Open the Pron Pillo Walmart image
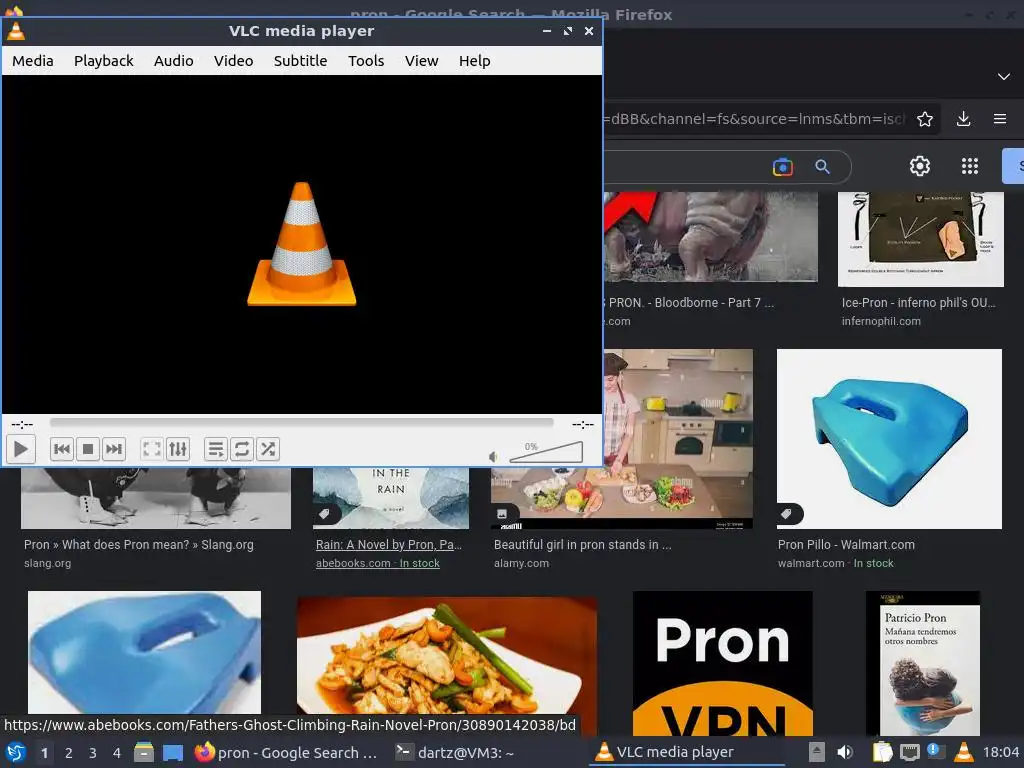The width and height of the screenshot is (1024, 768). point(889,439)
